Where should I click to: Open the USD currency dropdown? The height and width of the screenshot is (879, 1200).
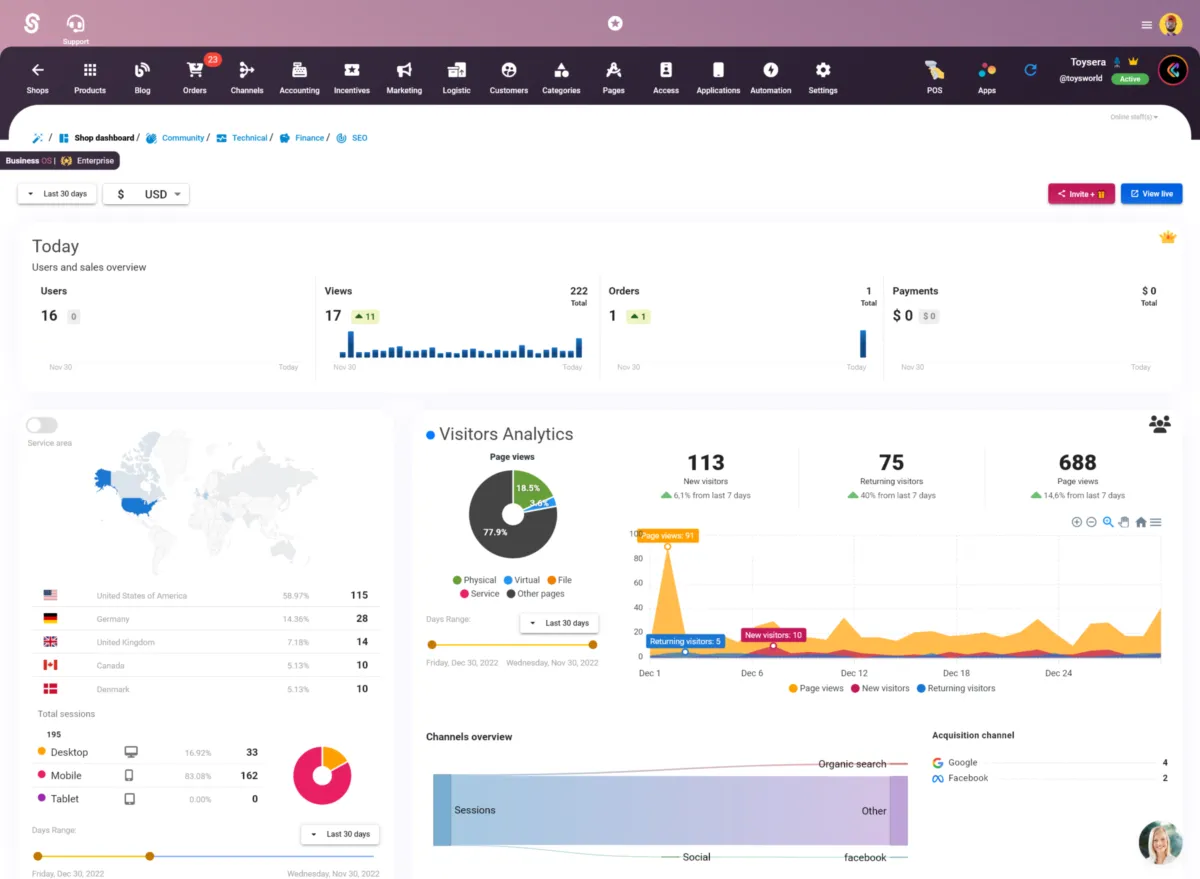click(146, 194)
